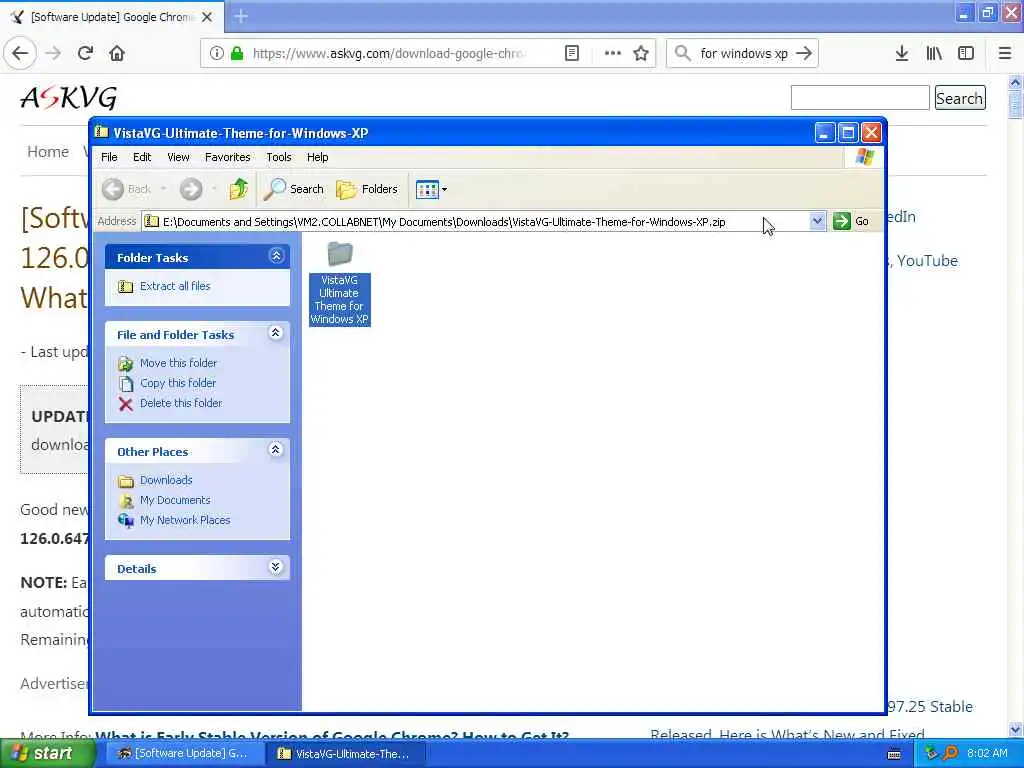Click the ASKVG Search button
The image size is (1024, 768).
click(x=959, y=98)
